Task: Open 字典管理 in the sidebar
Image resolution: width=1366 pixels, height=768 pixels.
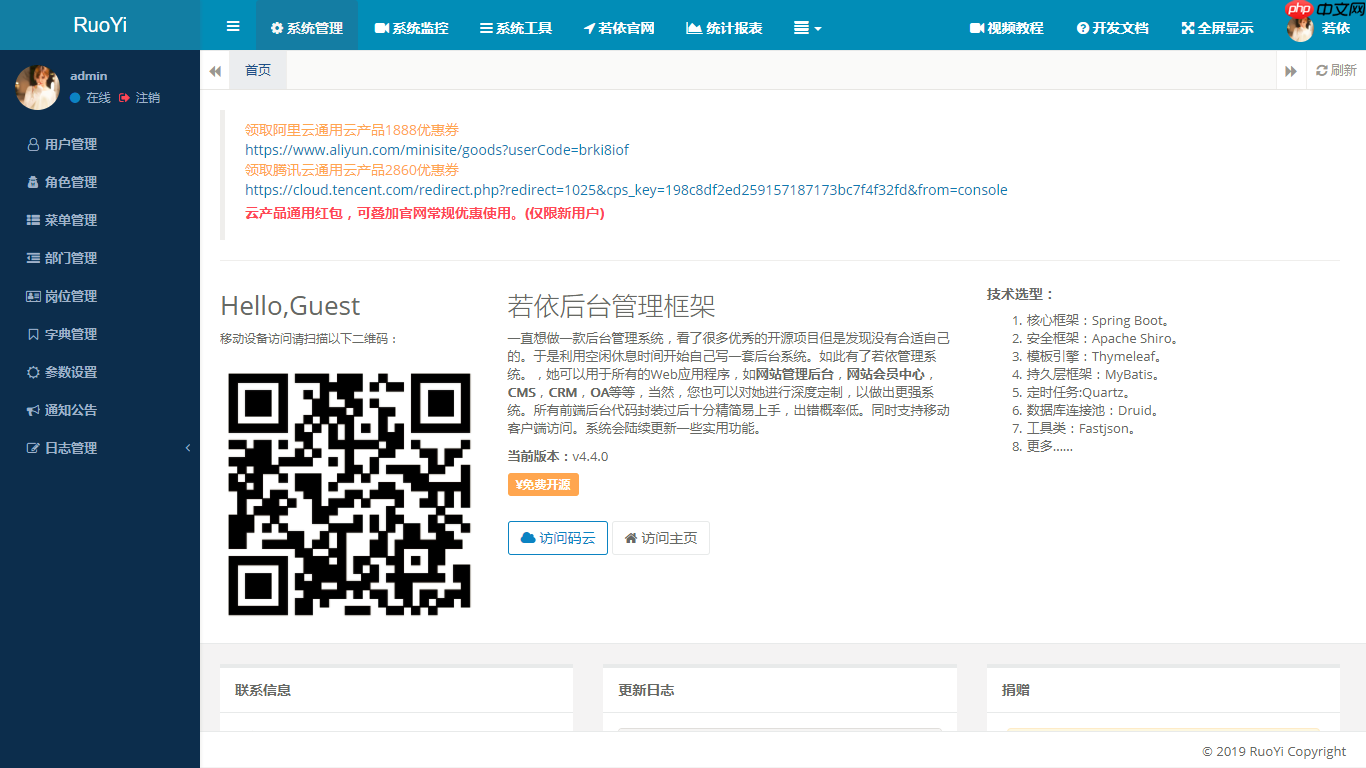Action: (x=70, y=334)
